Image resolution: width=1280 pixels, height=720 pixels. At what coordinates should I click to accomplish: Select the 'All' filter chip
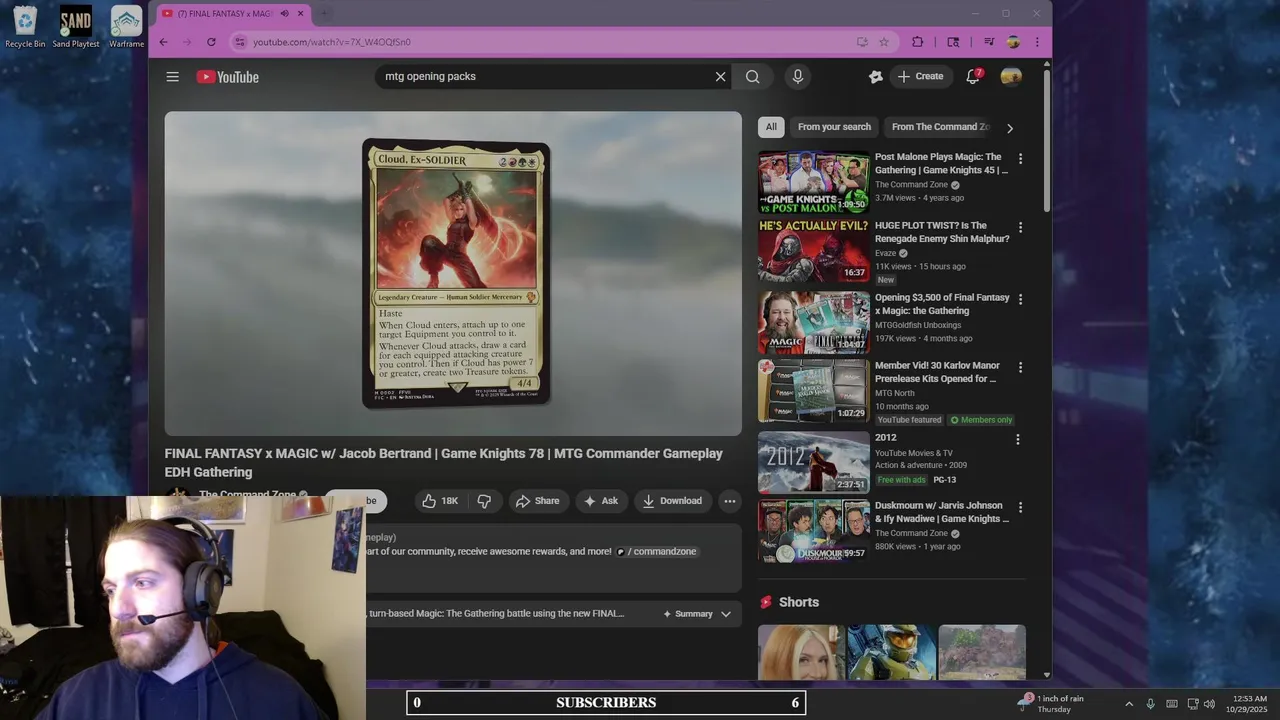(771, 127)
